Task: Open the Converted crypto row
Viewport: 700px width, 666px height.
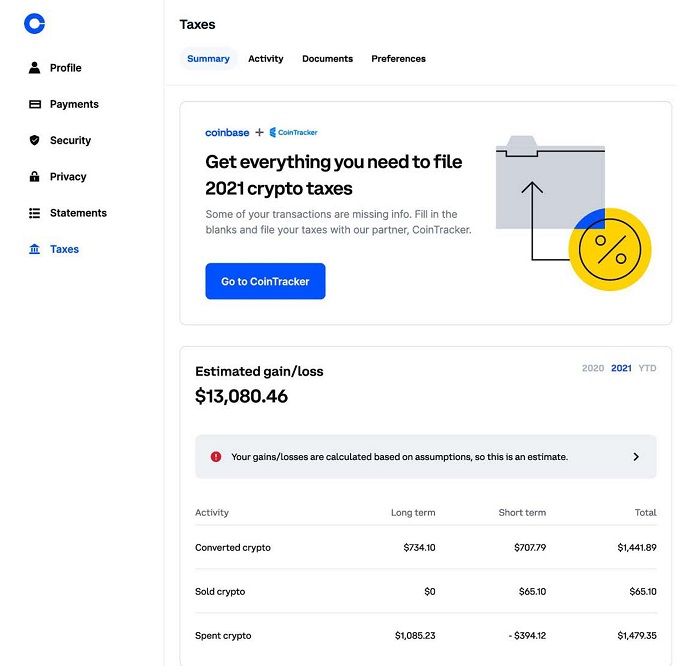Action: click(x=233, y=548)
